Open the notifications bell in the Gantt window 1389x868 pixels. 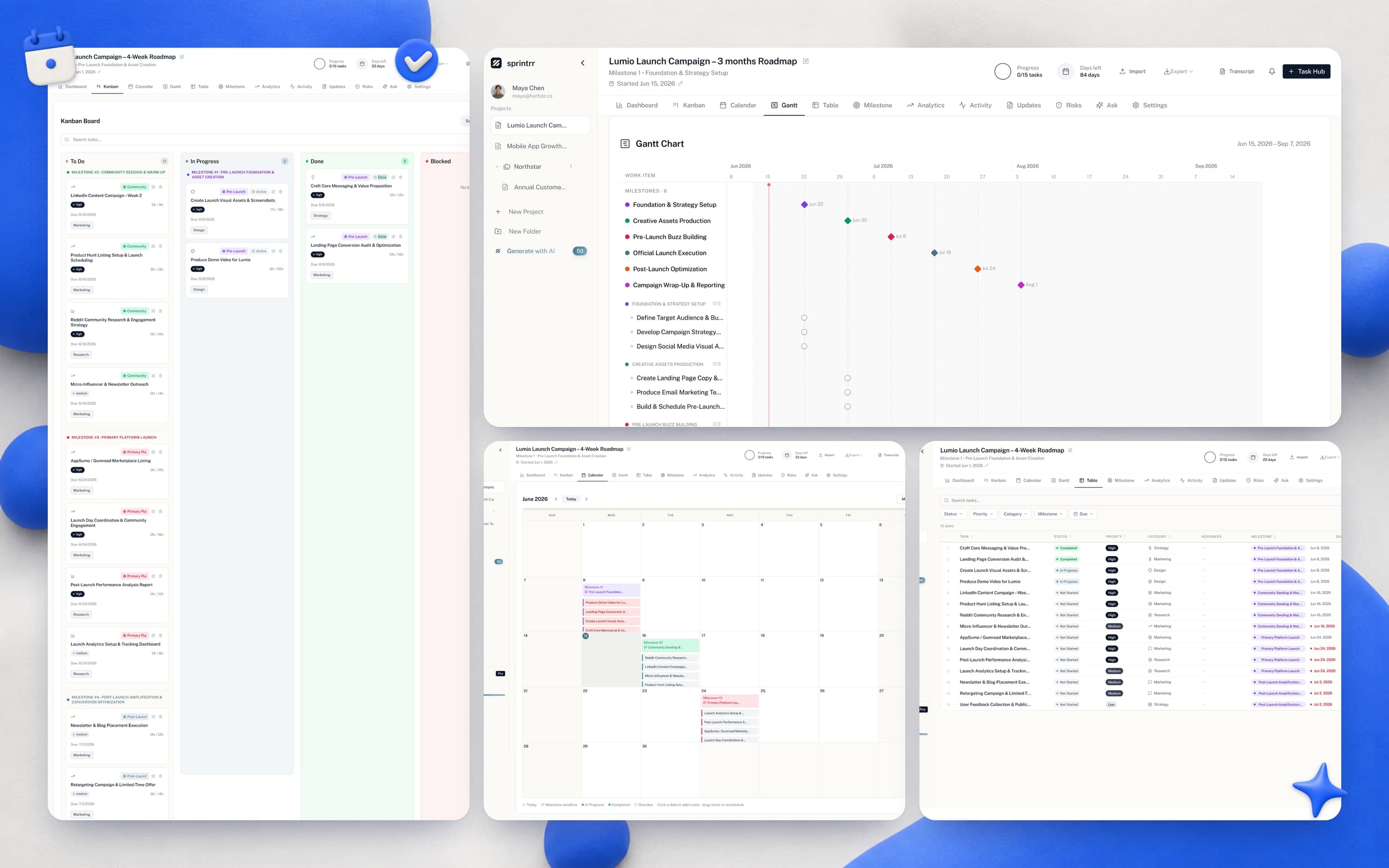[1272, 71]
